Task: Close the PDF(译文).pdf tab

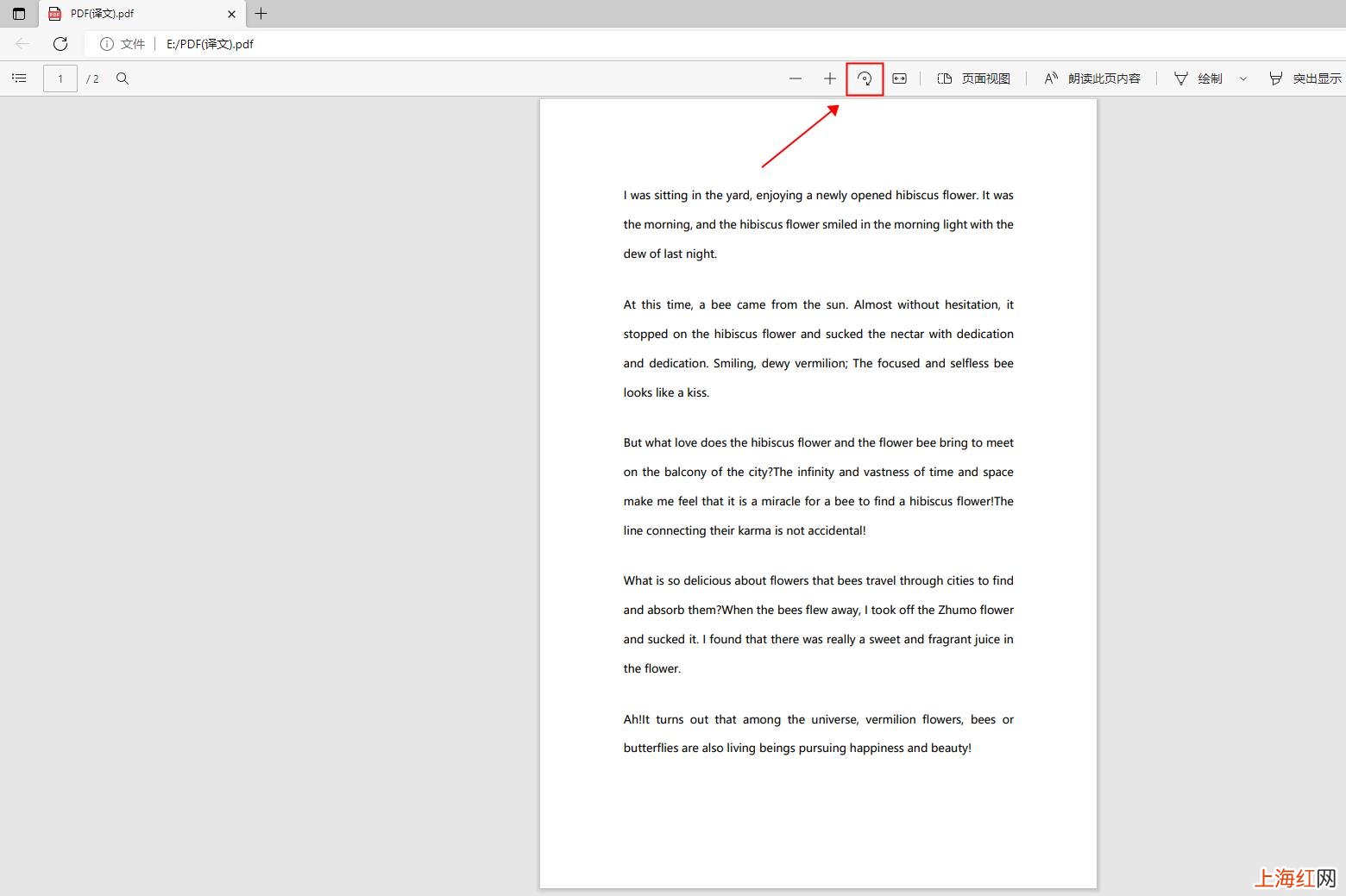Action: click(231, 14)
